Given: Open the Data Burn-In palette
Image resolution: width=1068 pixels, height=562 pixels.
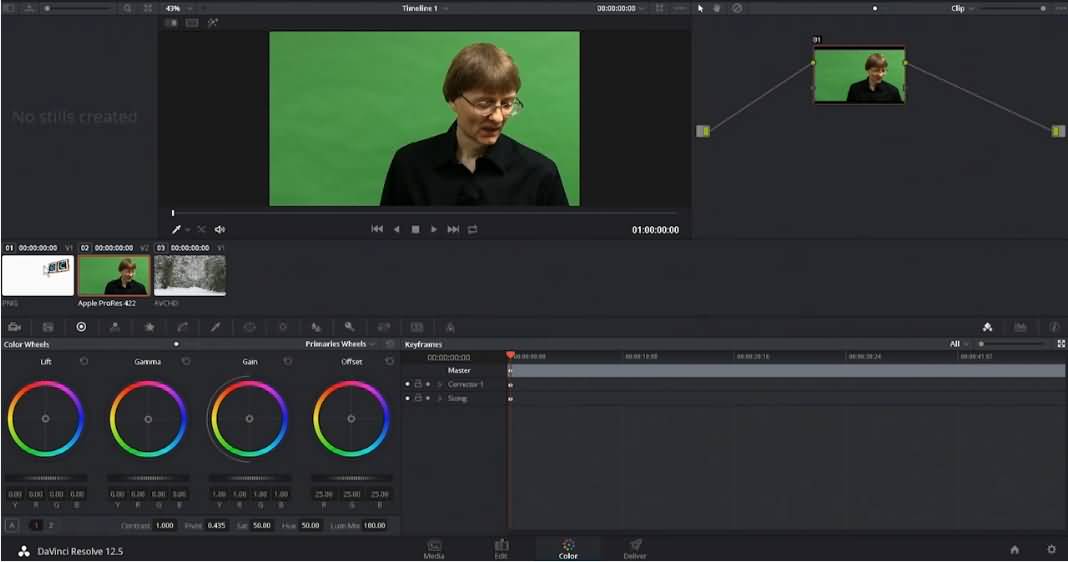Looking at the screenshot, I should 450,327.
